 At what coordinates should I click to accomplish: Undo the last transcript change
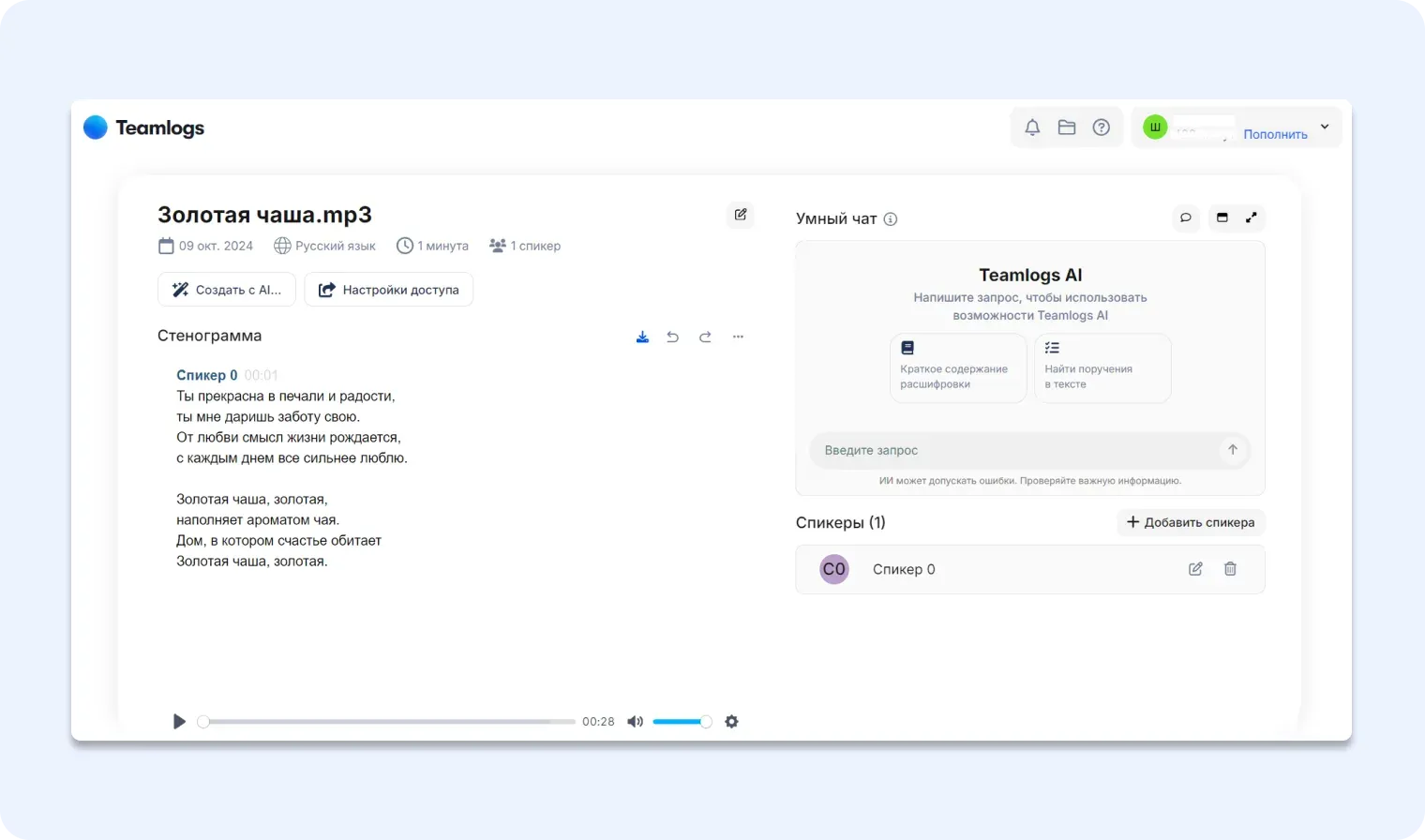(672, 337)
